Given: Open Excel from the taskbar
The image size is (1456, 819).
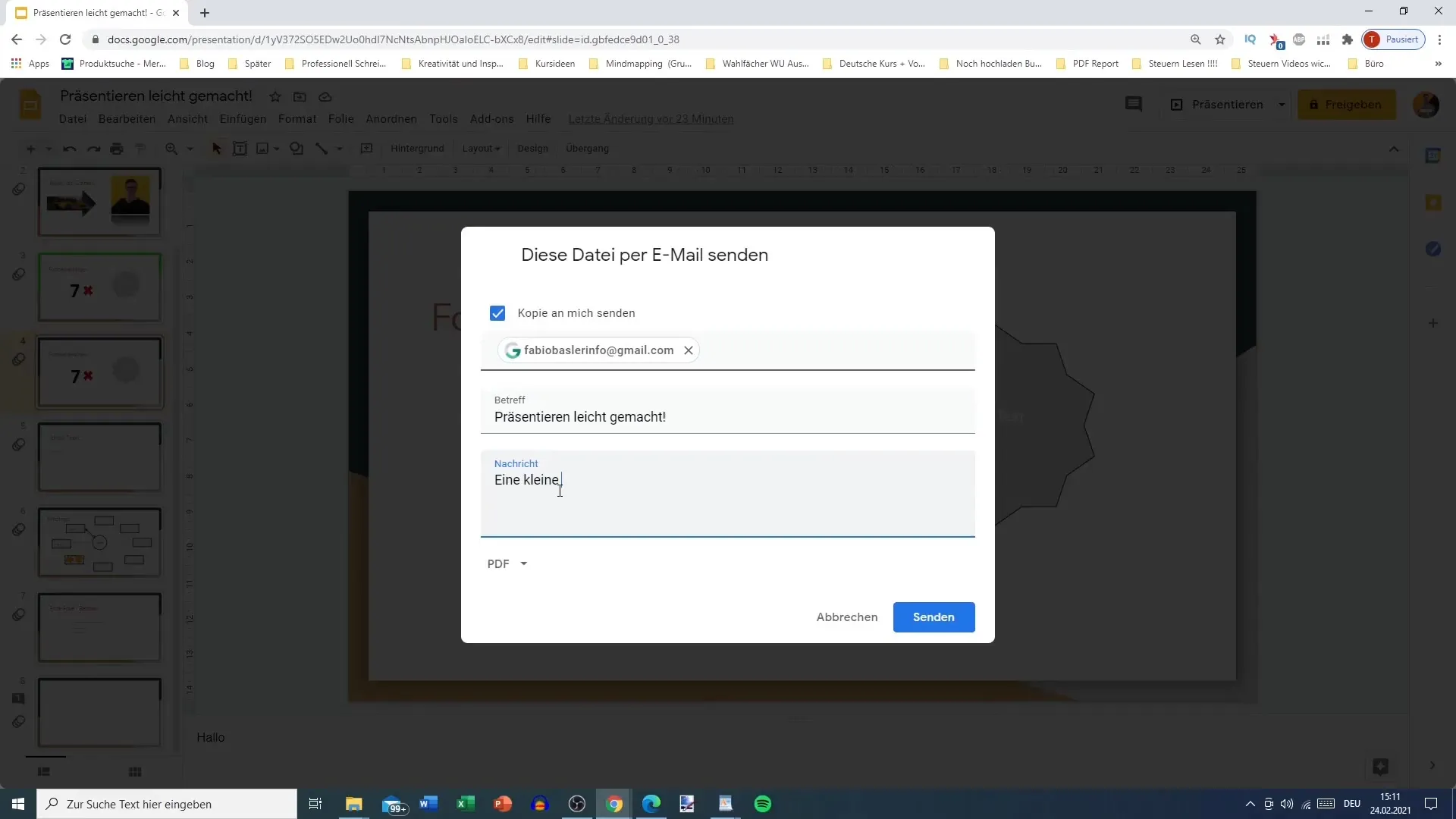Looking at the screenshot, I should click(x=465, y=804).
